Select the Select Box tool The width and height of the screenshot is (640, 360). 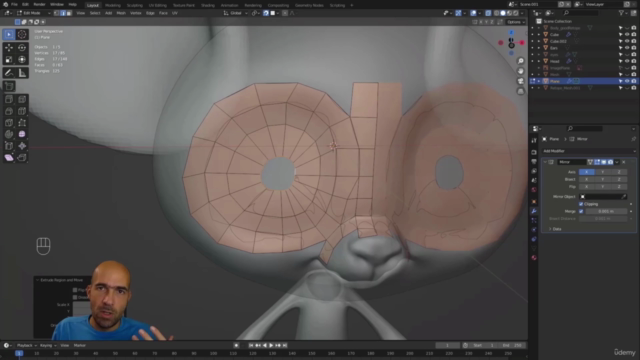[x=9, y=35]
